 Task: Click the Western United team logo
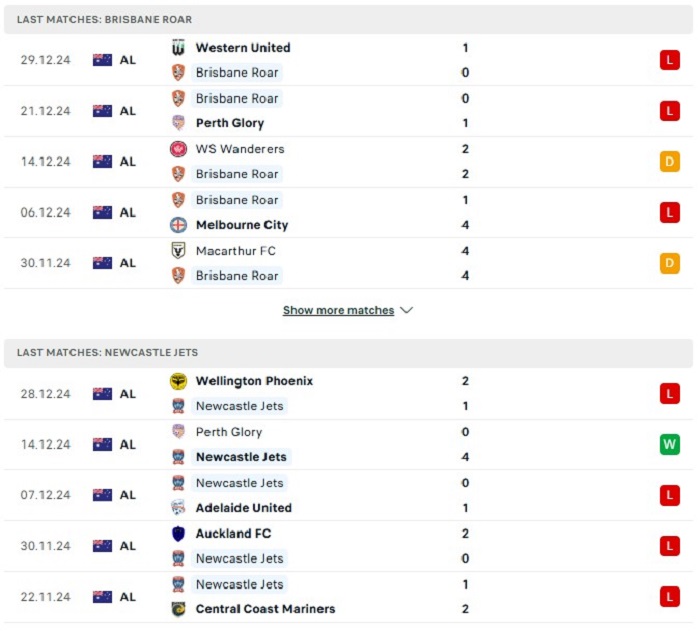coord(178,47)
